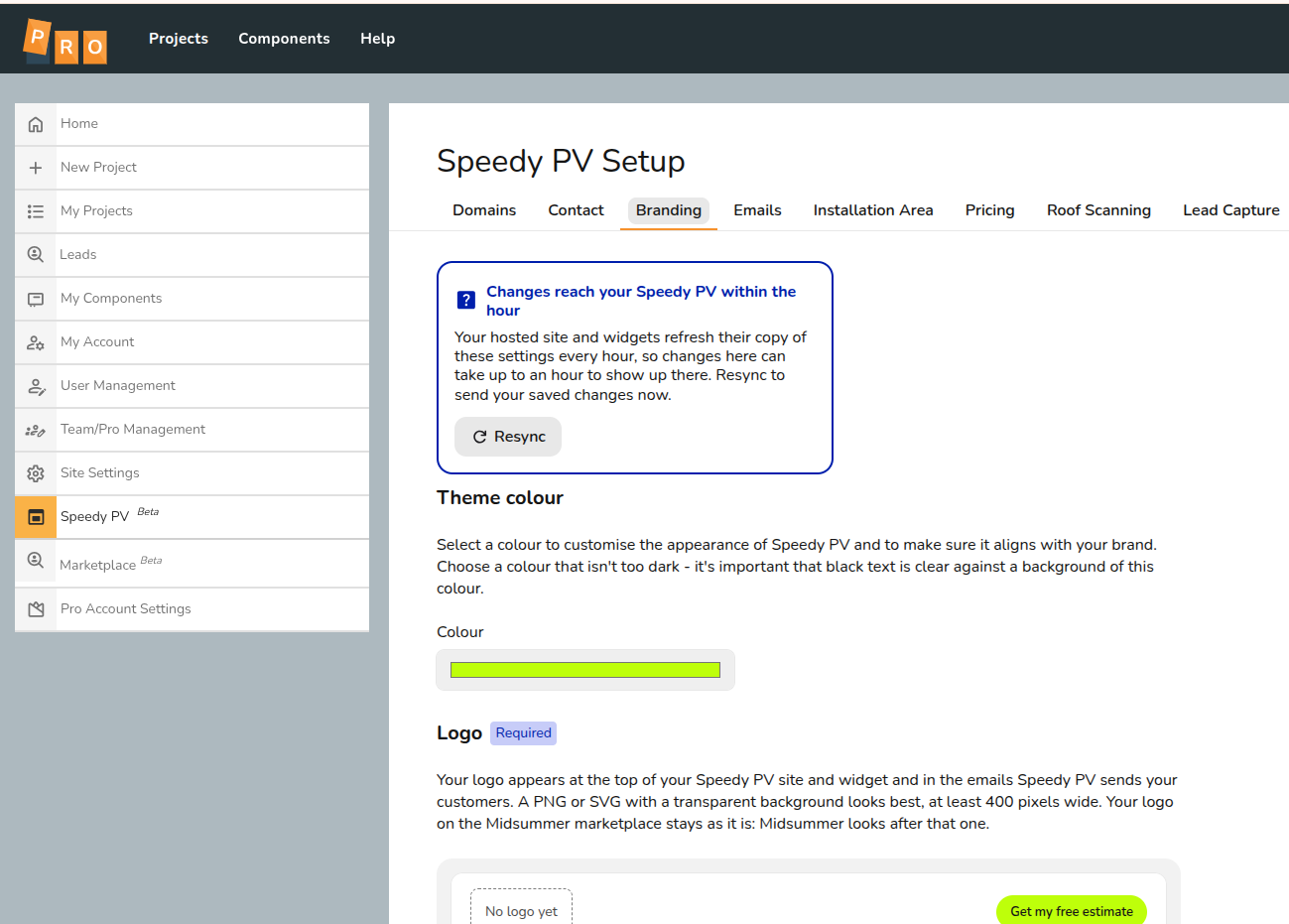Screen dimensions: 1289x924
Task: Click the My Components icon
Action: click(36, 299)
